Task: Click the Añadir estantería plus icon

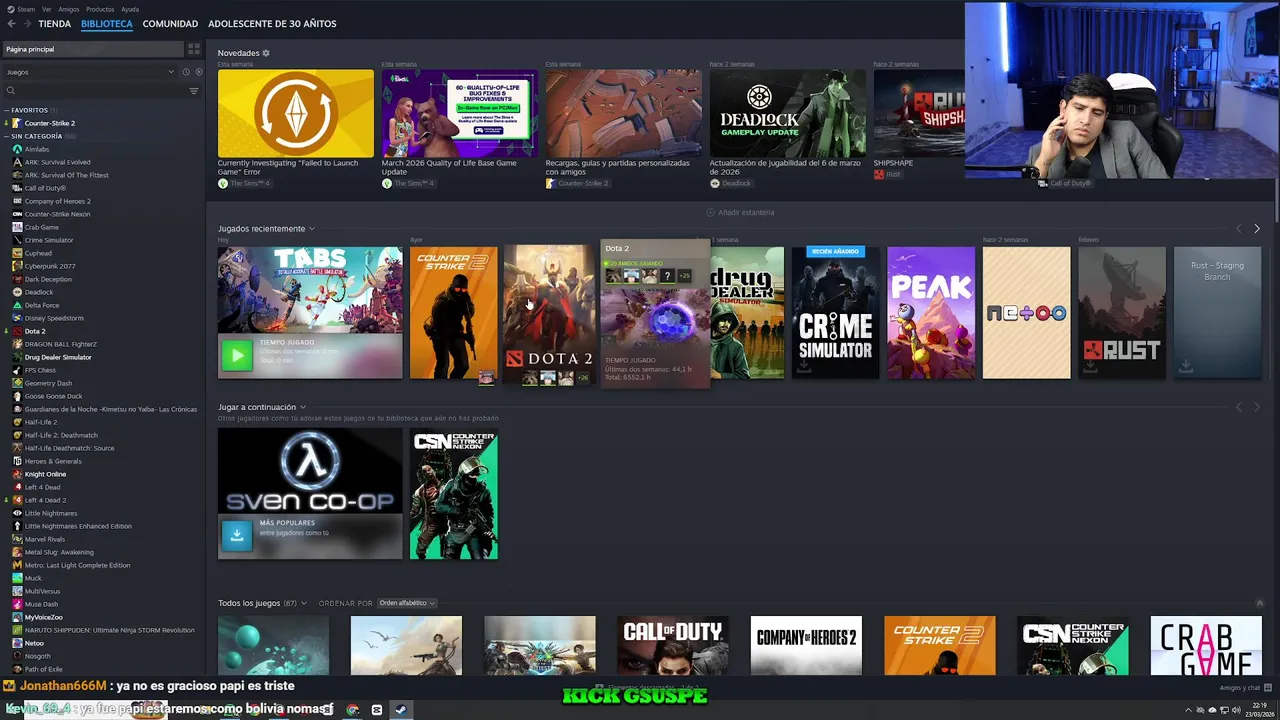Action: [710, 212]
